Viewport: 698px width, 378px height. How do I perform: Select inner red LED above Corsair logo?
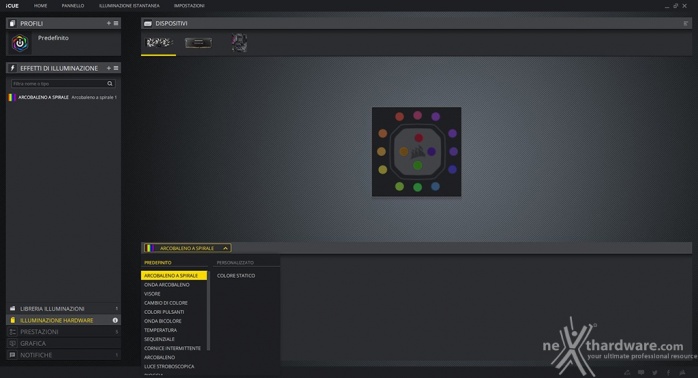(x=418, y=138)
